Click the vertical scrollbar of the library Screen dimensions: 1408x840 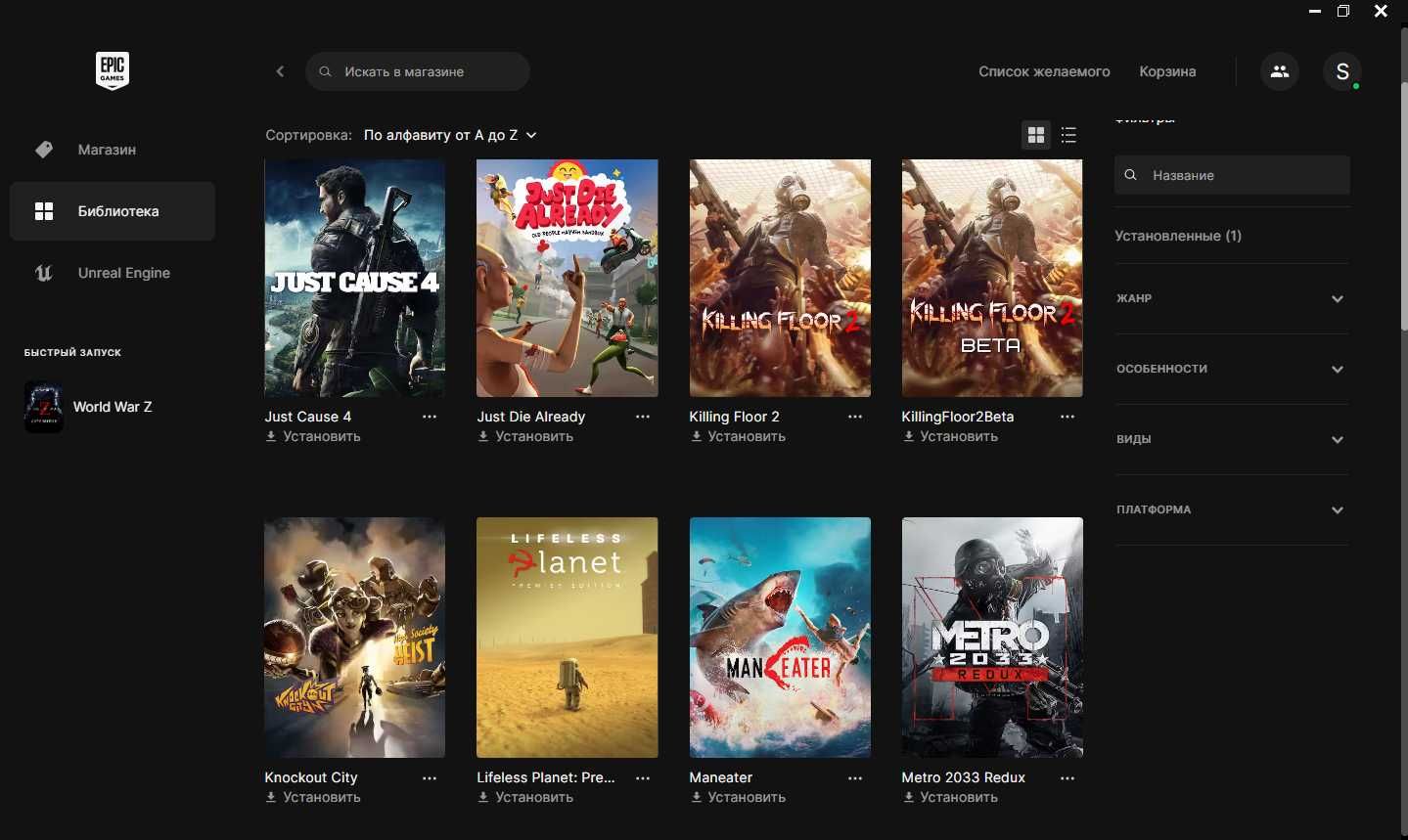coord(1404,205)
